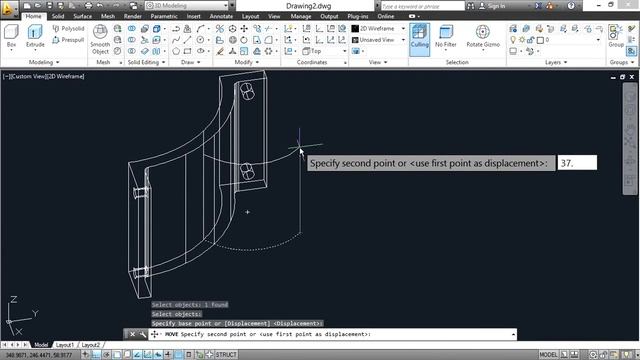Open the Mesh ribbon tab
This screenshot has width=640, height=360.
(108, 16)
